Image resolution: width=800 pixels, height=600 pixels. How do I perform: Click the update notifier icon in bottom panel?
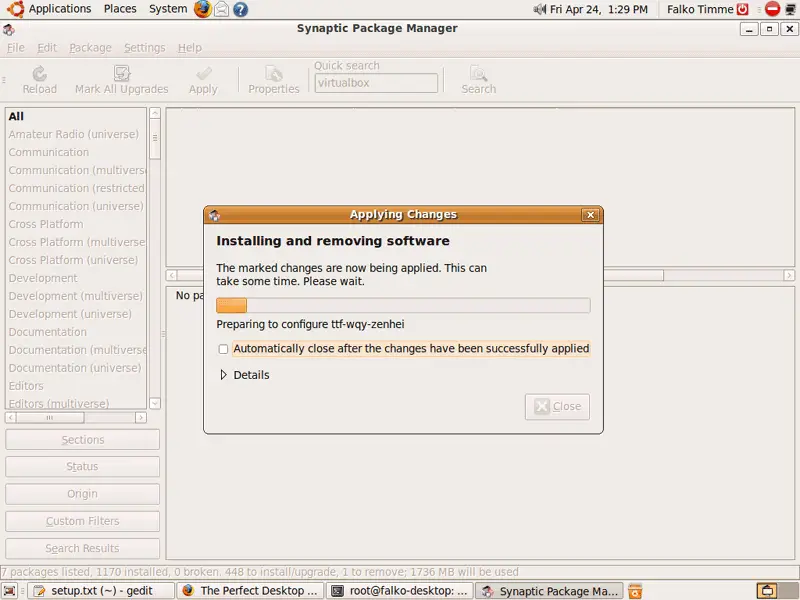635,591
